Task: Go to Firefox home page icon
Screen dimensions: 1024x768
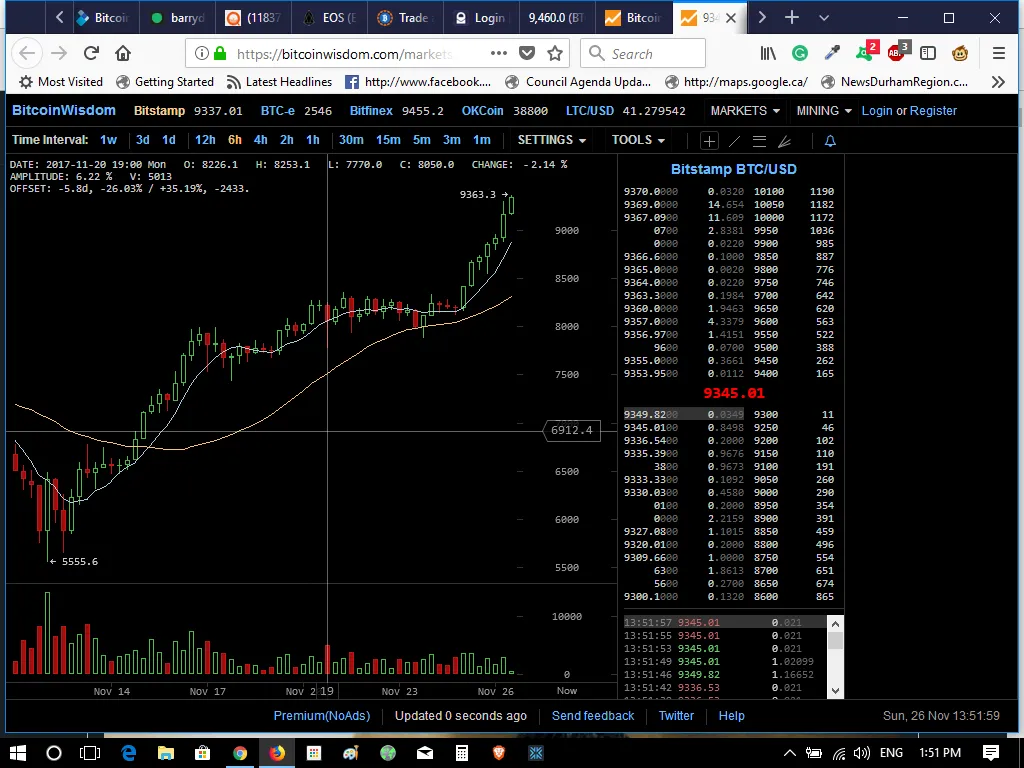Action: coord(123,54)
